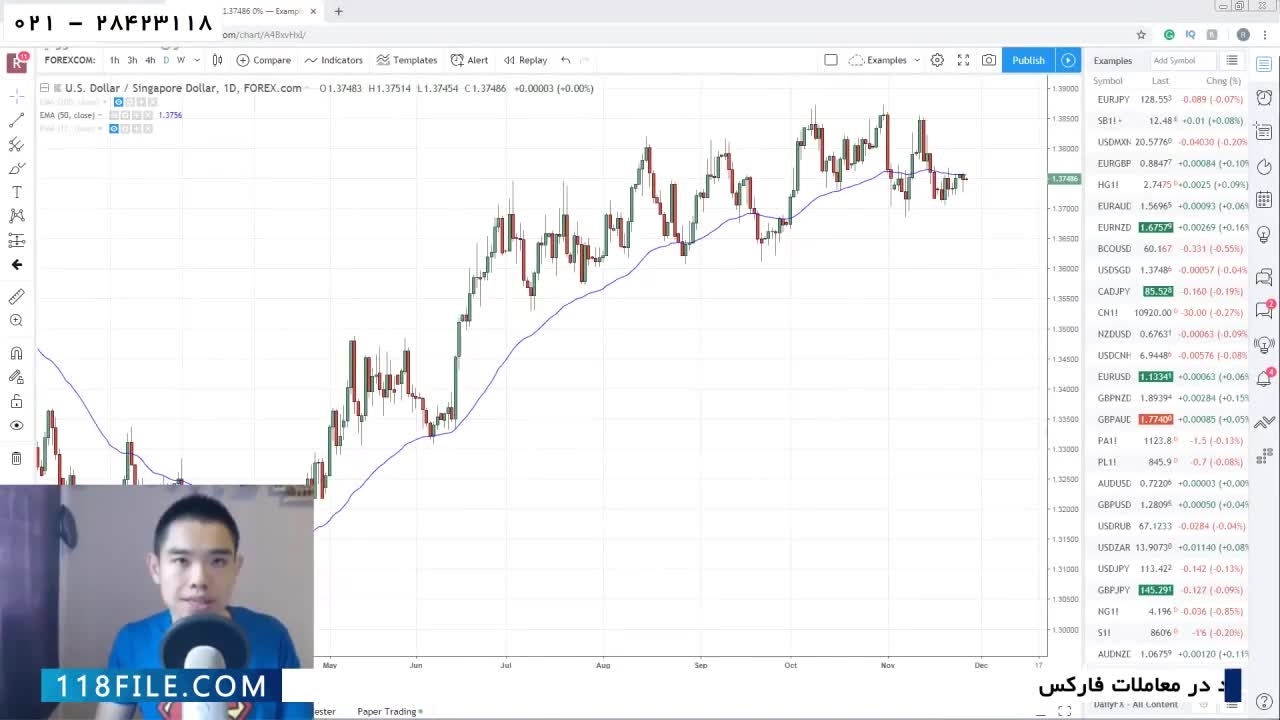This screenshot has height=720, width=1280.
Task: Click the zoom in magnifier tool
Action: (17, 321)
